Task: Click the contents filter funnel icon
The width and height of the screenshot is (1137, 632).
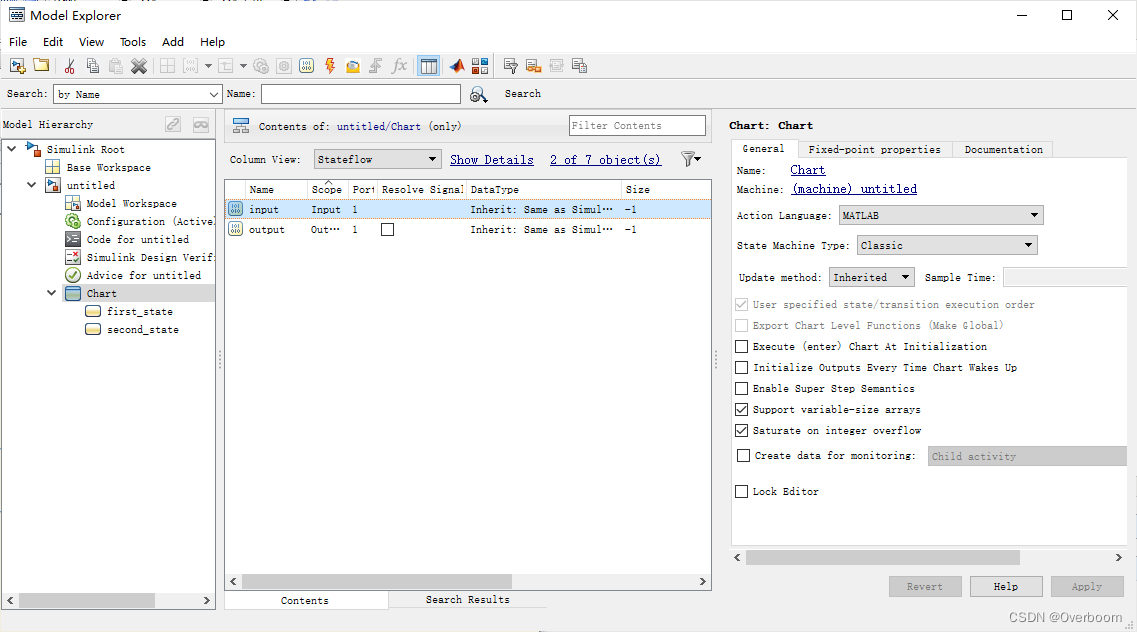Action: coord(690,159)
